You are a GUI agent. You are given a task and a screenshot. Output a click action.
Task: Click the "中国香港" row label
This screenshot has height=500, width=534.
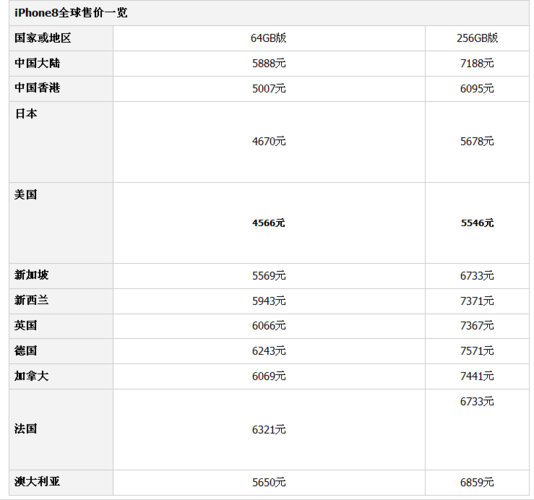(37, 88)
